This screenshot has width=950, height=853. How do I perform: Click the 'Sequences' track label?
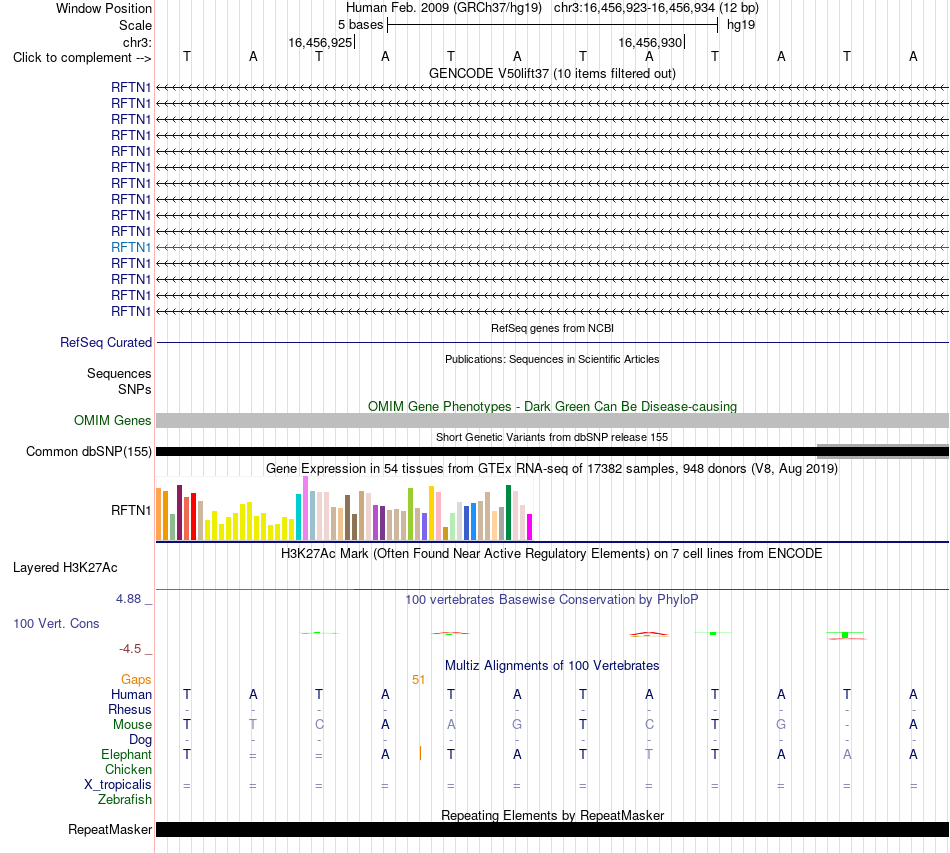click(x=119, y=373)
